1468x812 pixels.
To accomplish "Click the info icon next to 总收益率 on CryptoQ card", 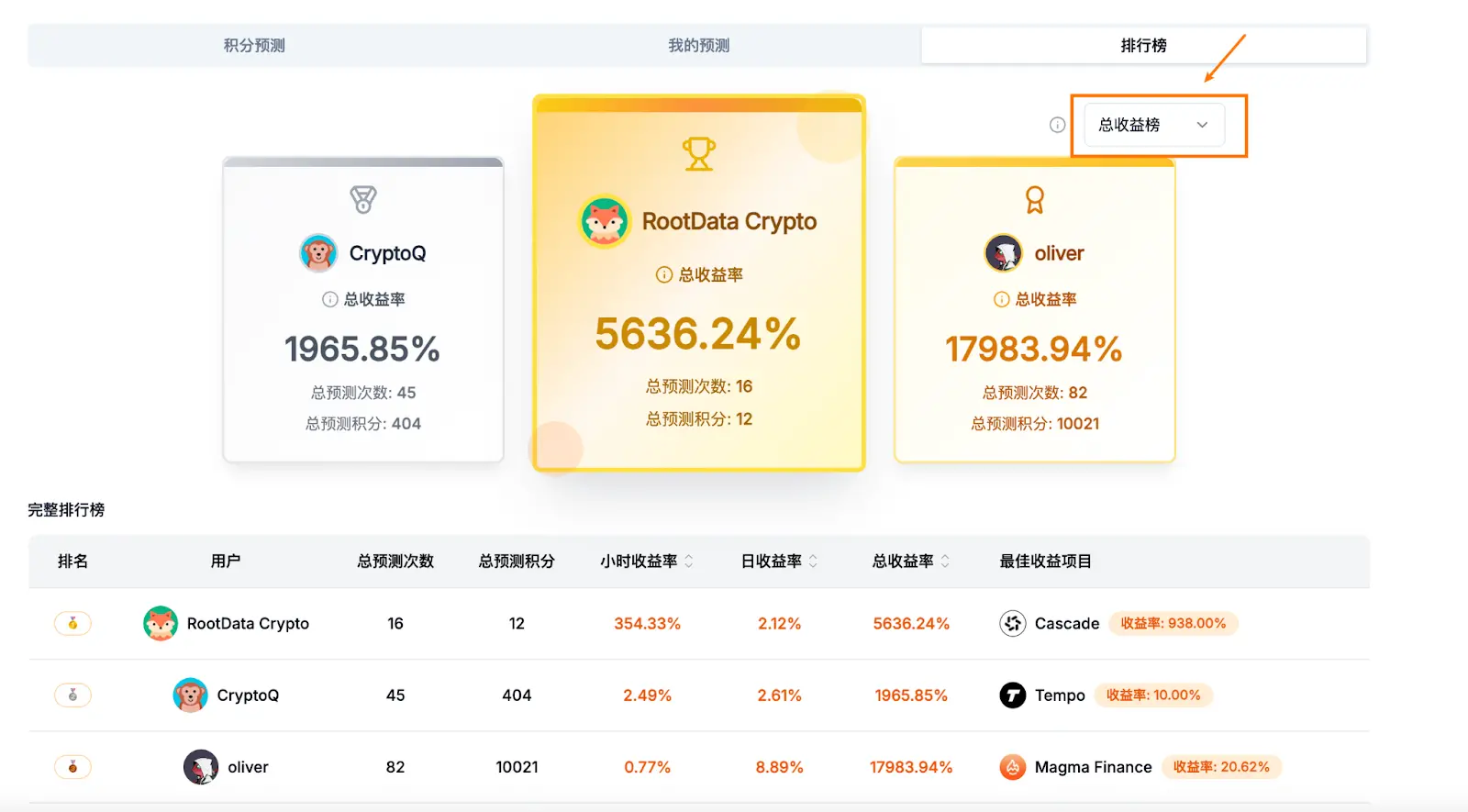I will coord(330,299).
